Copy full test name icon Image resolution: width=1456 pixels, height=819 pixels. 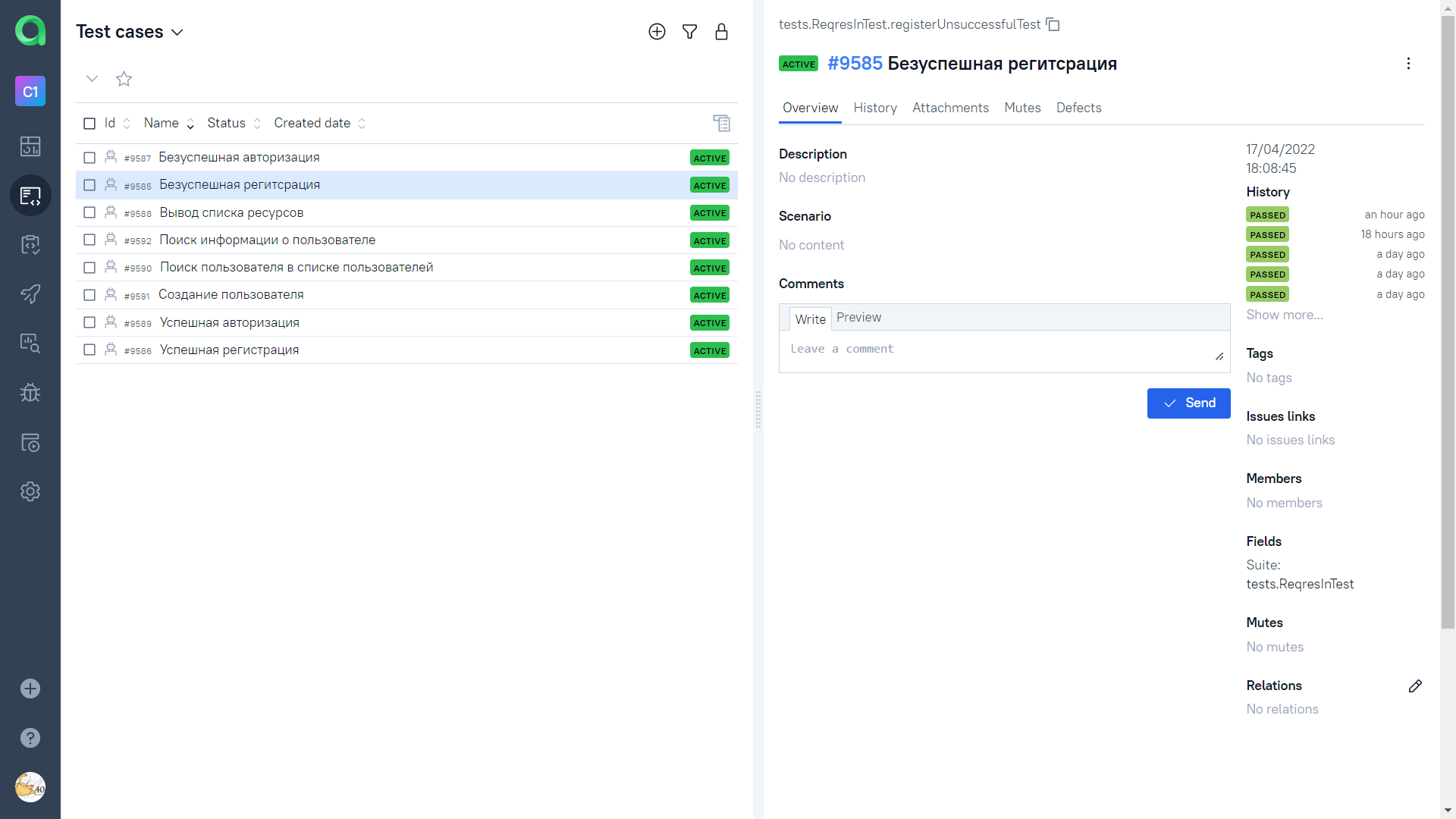click(x=1053, y=24)
